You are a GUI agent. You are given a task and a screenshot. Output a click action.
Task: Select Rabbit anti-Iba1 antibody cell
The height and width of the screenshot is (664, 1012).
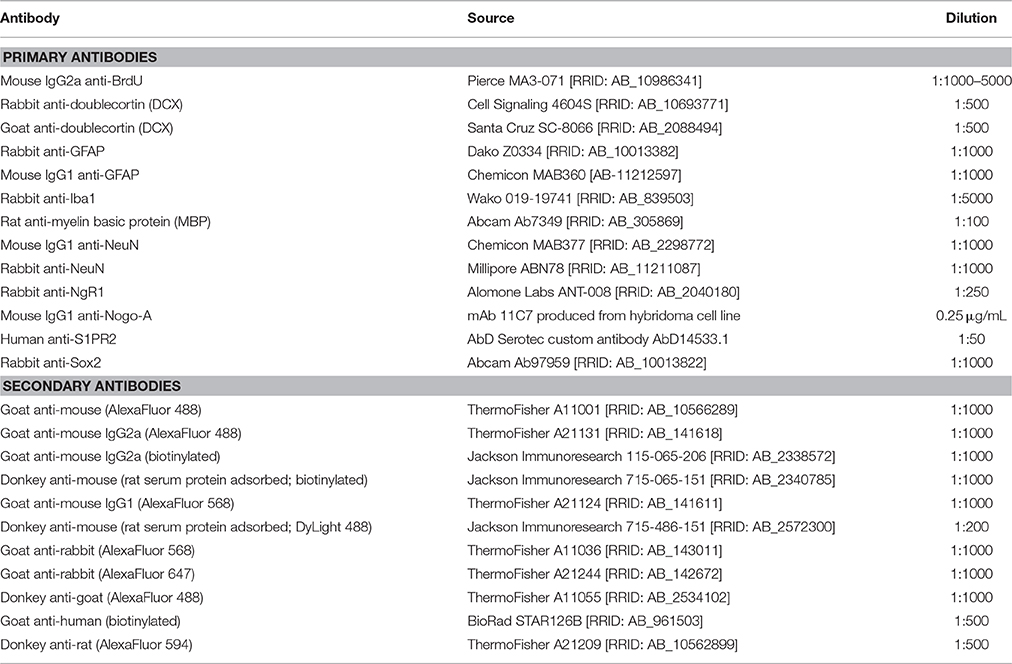pos(48,198)
